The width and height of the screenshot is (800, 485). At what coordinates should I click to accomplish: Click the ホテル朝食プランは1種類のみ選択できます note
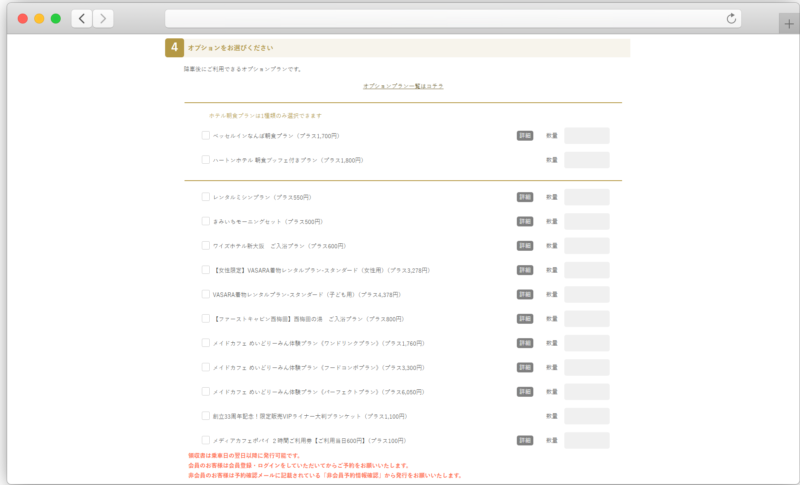click(265, 116)
